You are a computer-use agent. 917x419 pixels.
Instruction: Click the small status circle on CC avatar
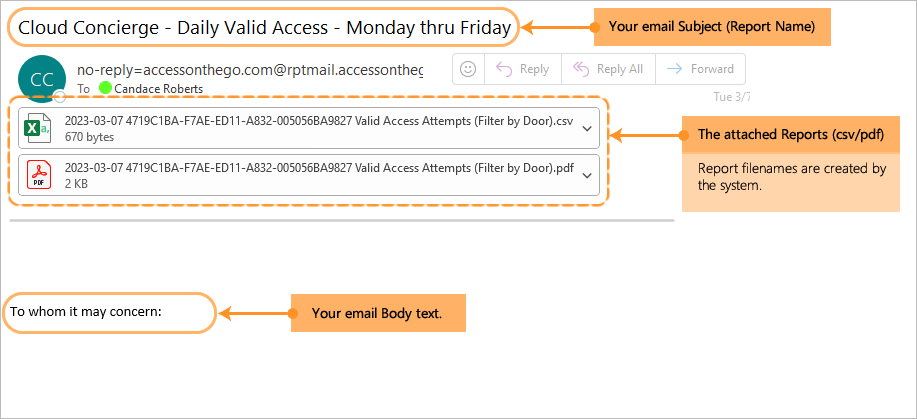tap(60, 97)
